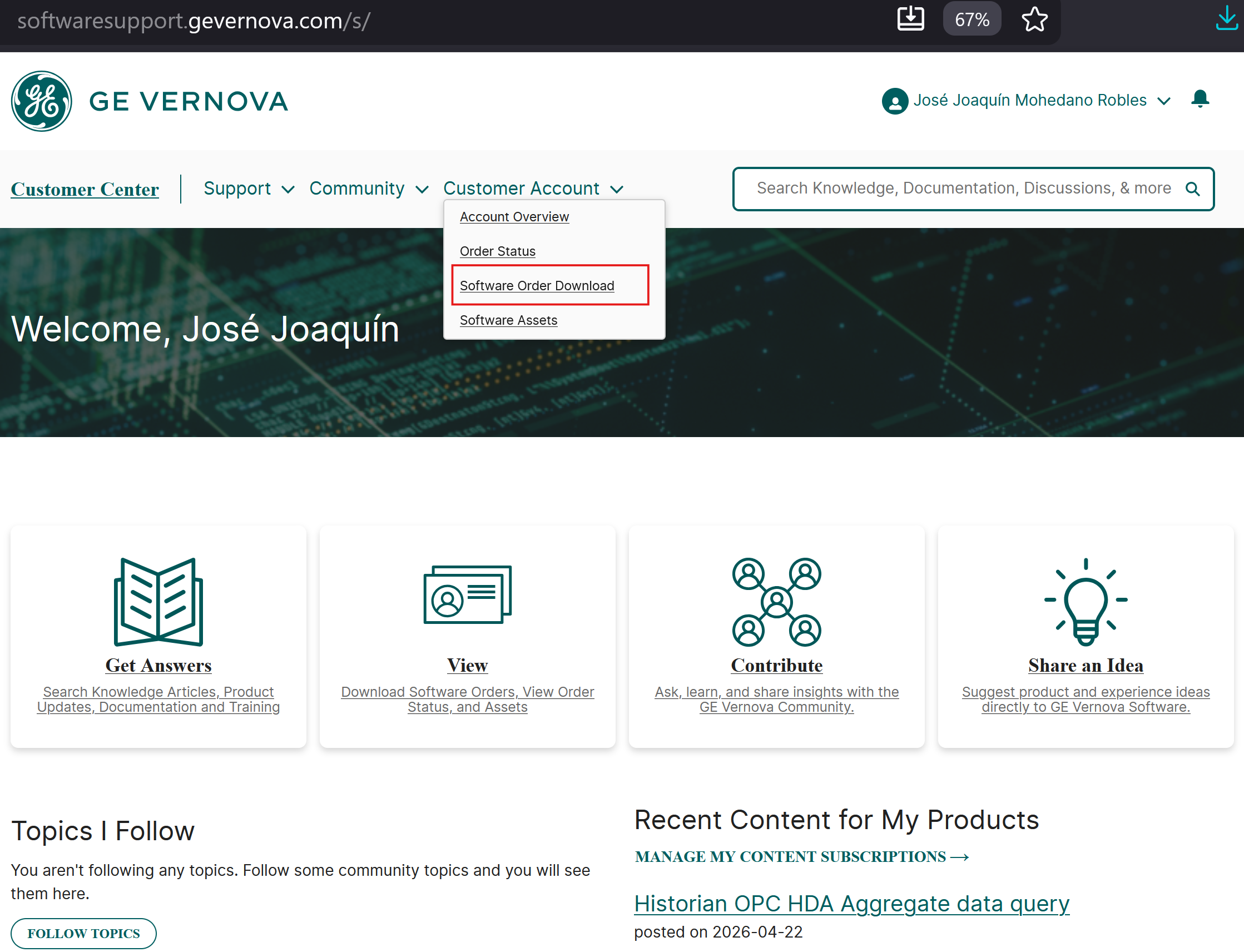Click the search knowledge input field

(964, 189)
